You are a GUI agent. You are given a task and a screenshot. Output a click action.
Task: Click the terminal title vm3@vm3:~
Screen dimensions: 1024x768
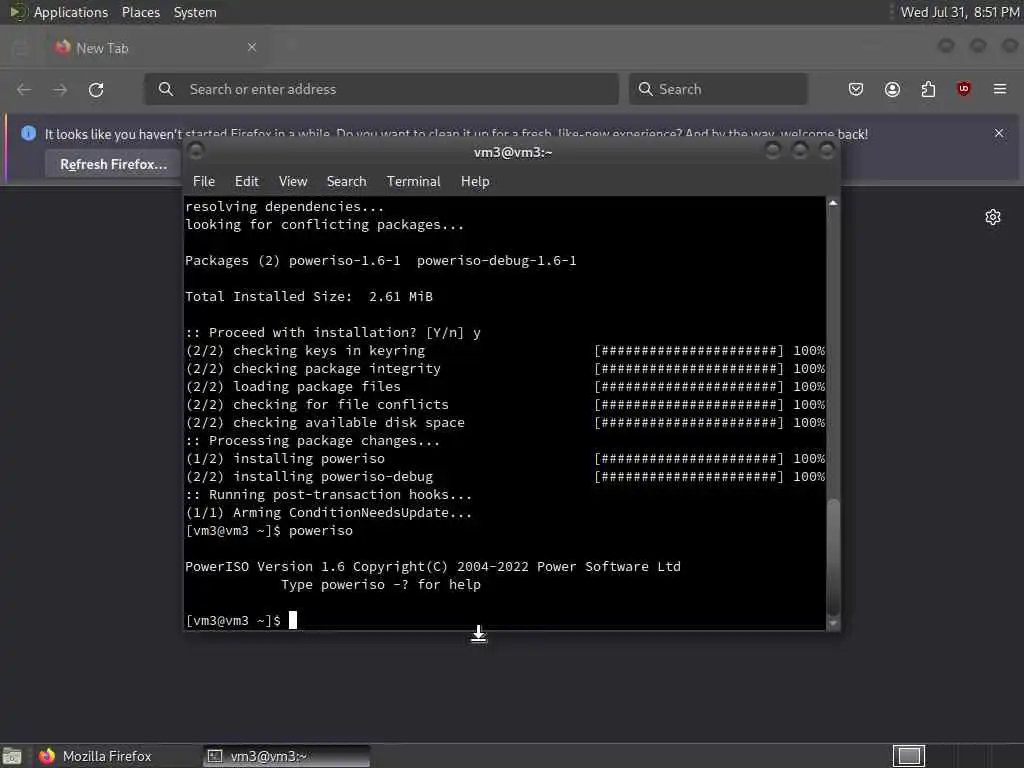coord(513,152)
